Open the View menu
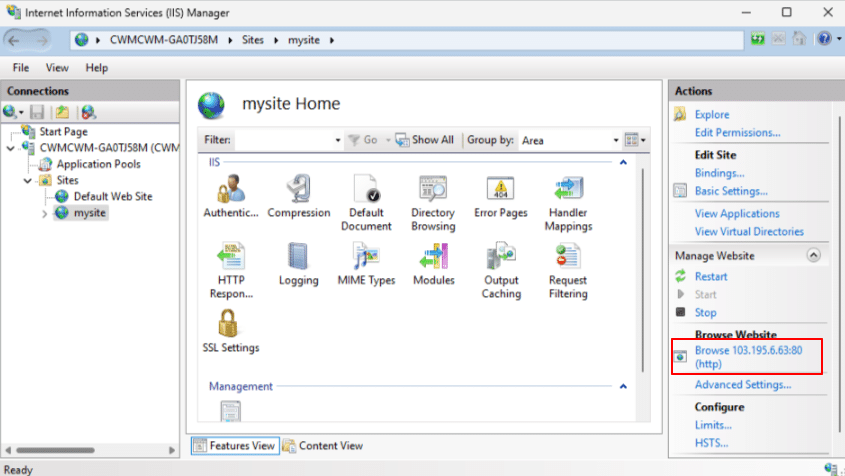 57,68
